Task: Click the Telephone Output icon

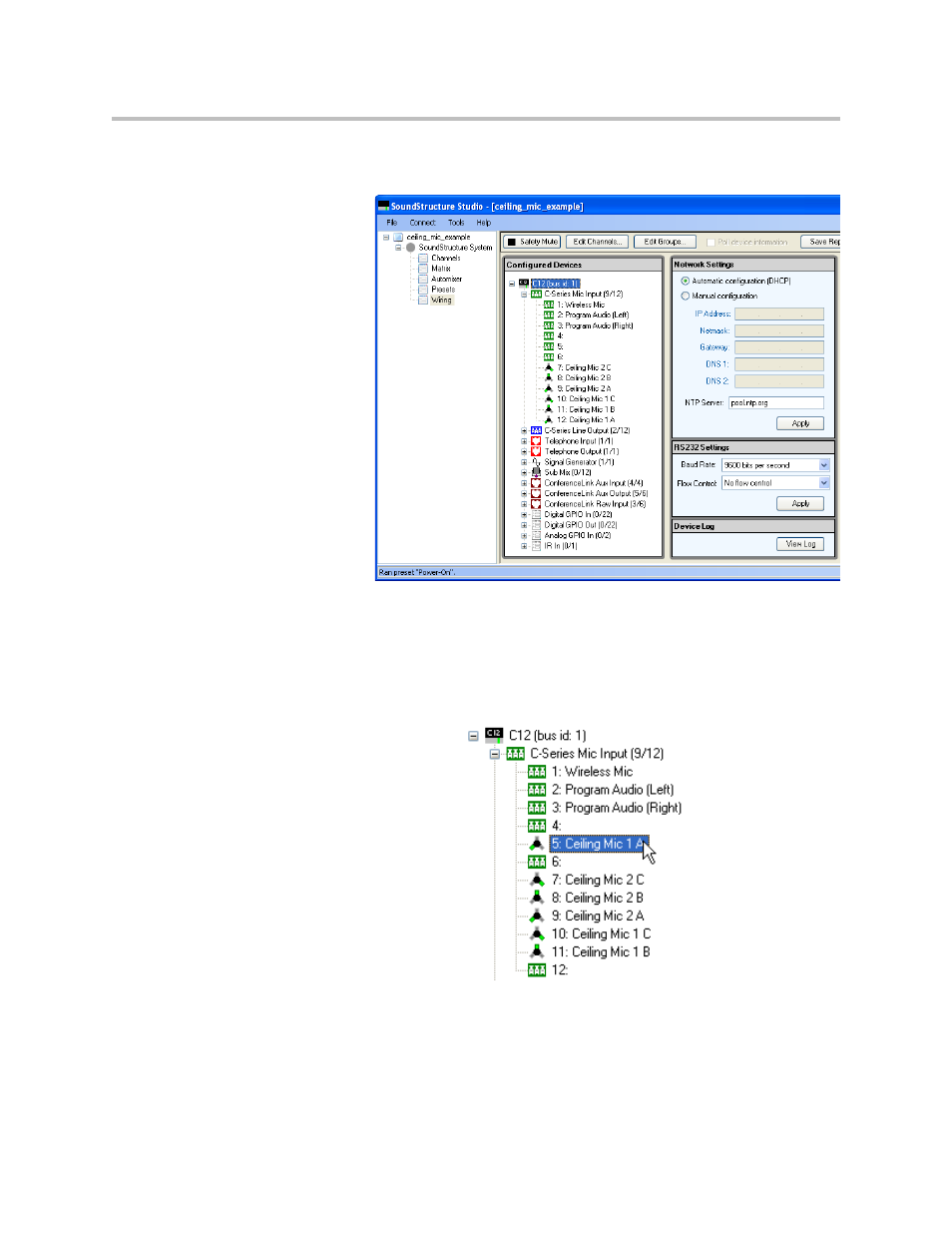Action: click(x=536, y=451)
